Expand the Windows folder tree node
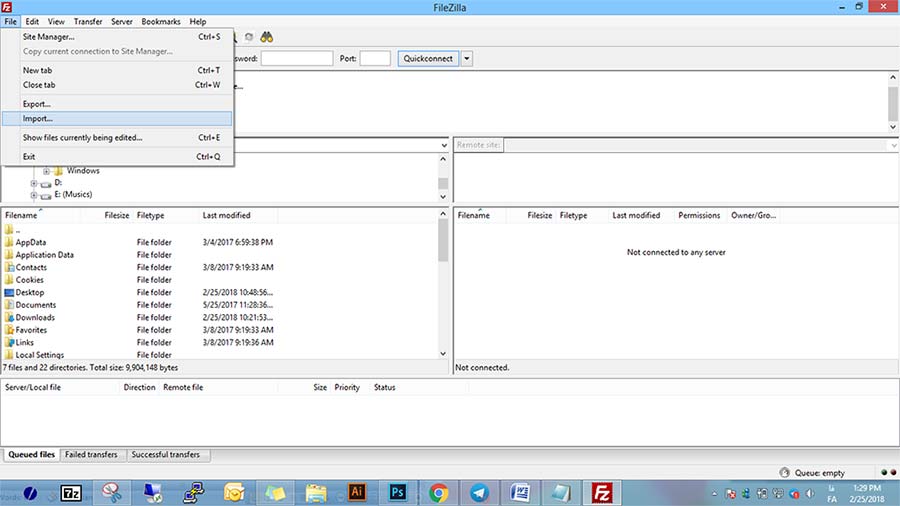900x506 pixels. (46, 171)
